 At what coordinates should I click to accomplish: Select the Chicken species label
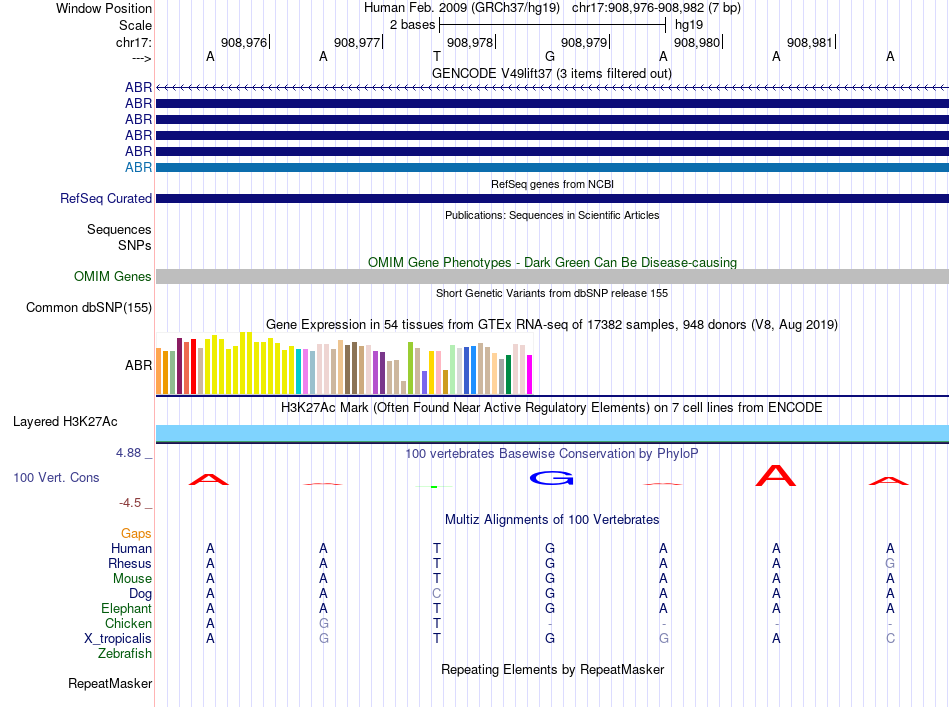pos(128,624)
